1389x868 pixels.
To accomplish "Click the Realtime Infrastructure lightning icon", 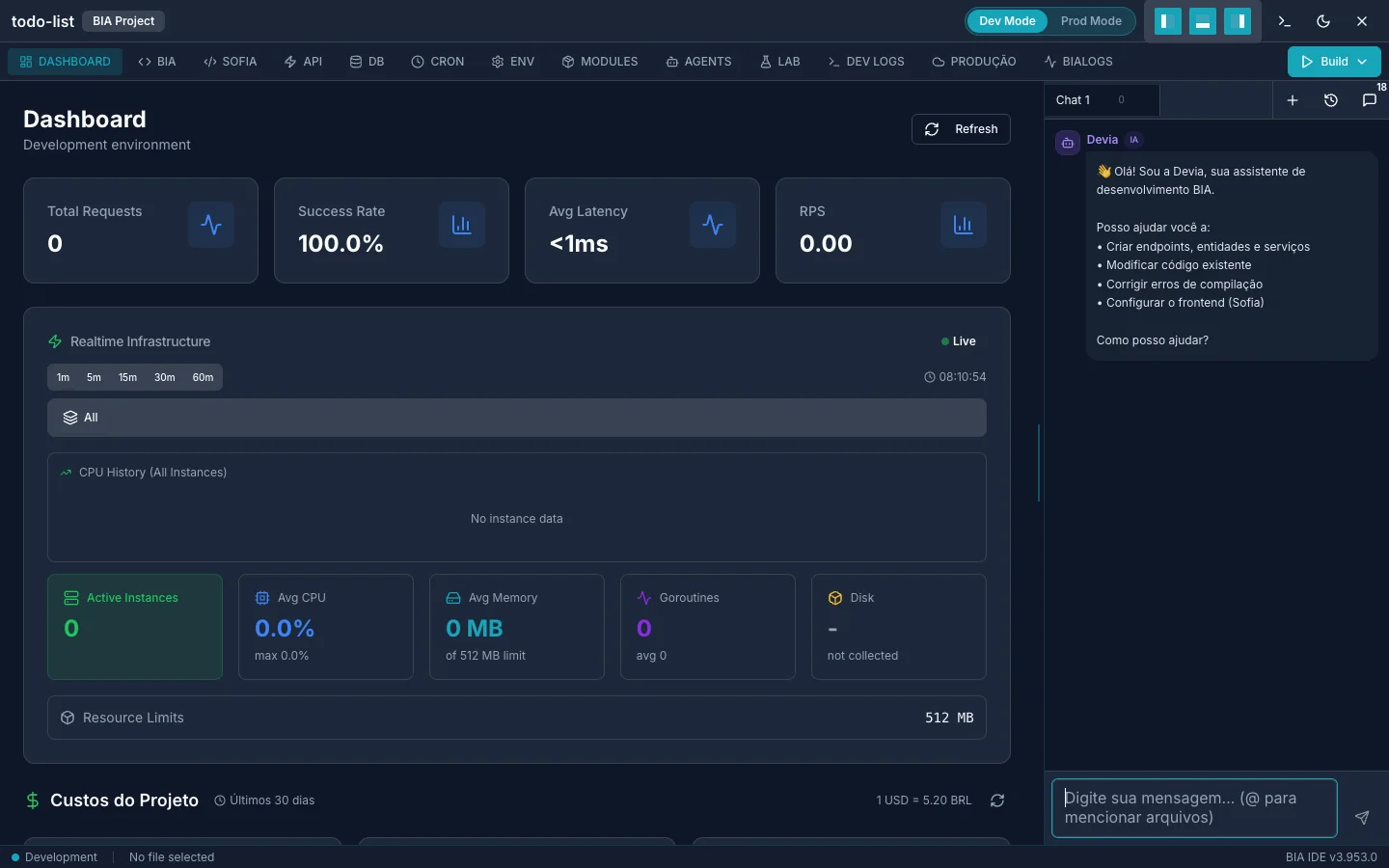I will coord(55,341).
